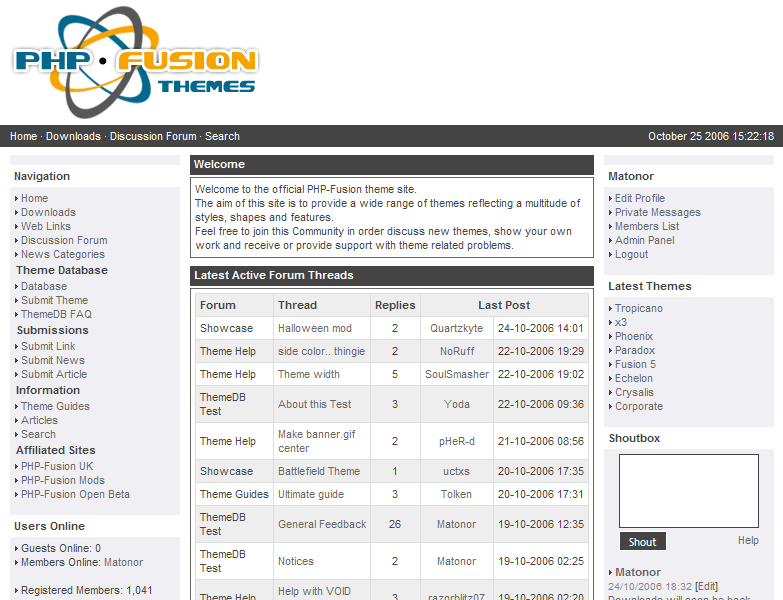Open Search in the top navigation bar

(222, 136)
